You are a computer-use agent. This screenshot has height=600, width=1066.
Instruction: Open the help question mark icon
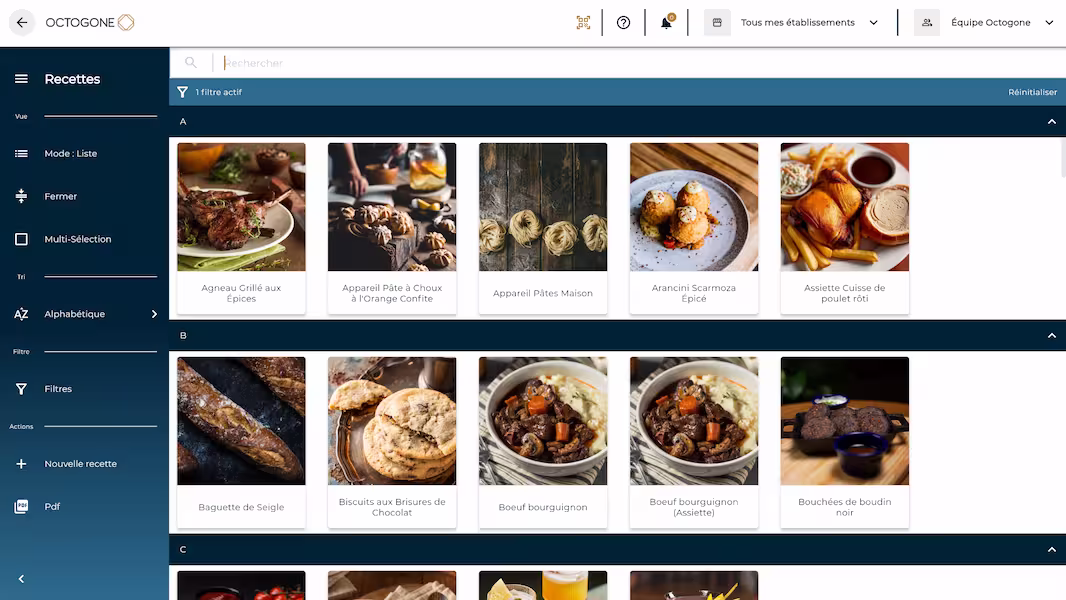[x=623, y=22]
